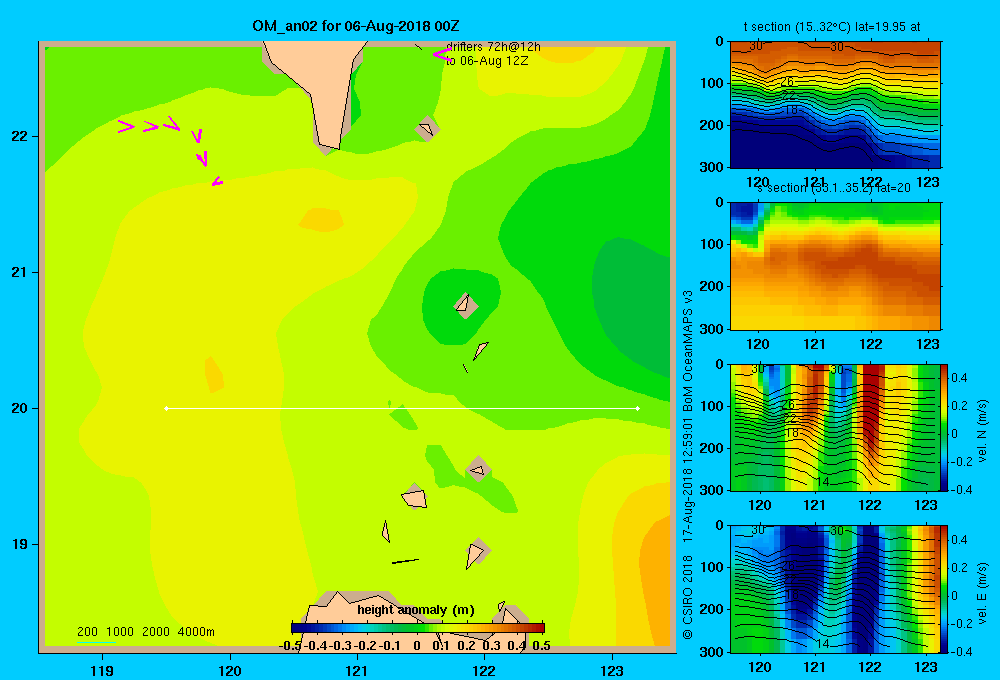1000x680 pixels.
Task: Click longitude label 121 under the main map
Action: point(357,670)
